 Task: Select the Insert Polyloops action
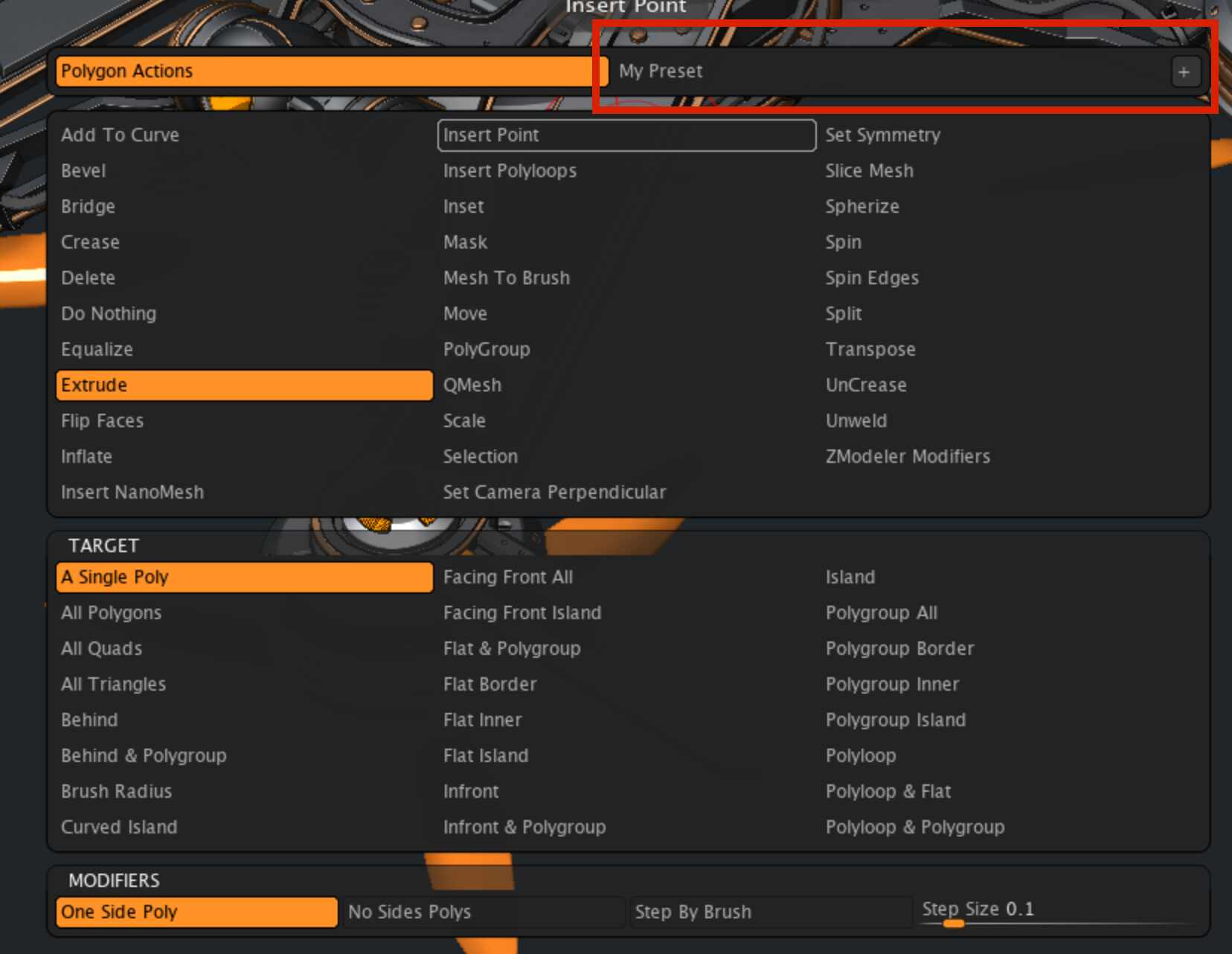(x=509, y=170)
